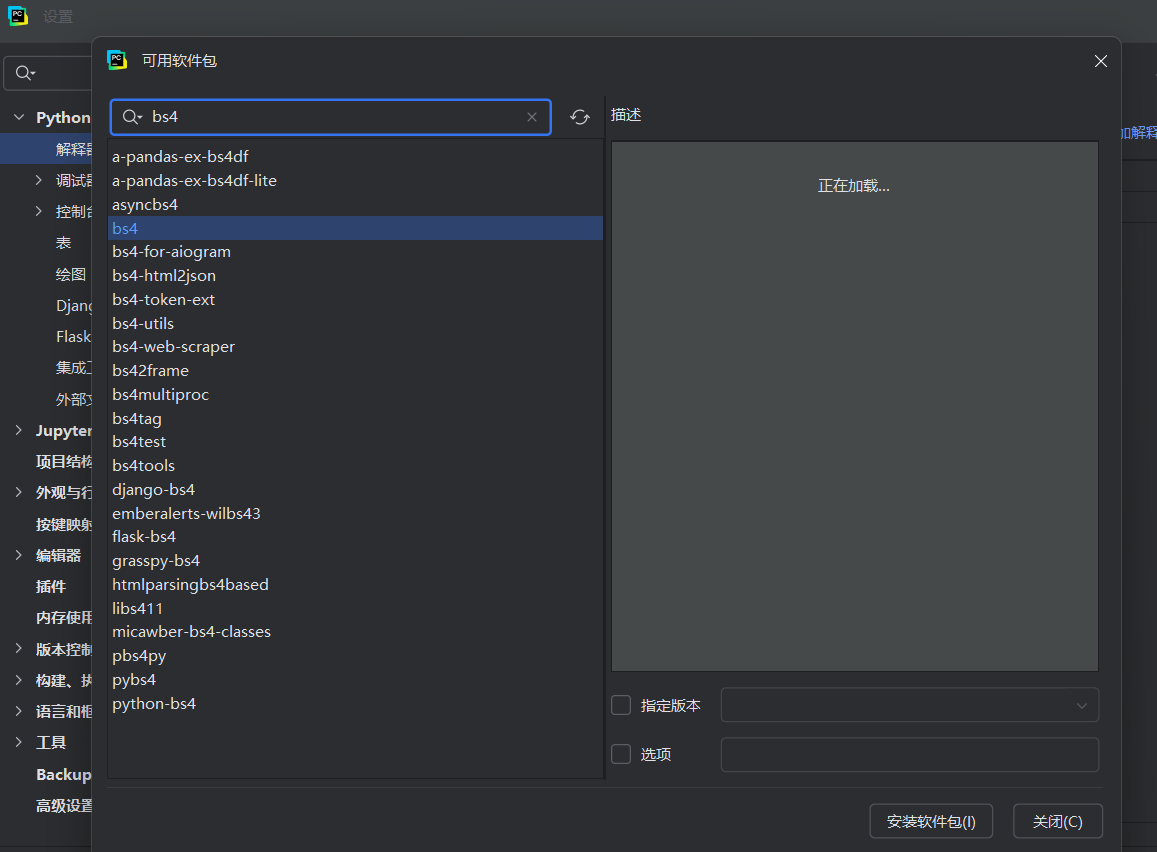Open the 插件 settings page
Viewport: 1157px width, 852px height.
click(x=51, y=586)
